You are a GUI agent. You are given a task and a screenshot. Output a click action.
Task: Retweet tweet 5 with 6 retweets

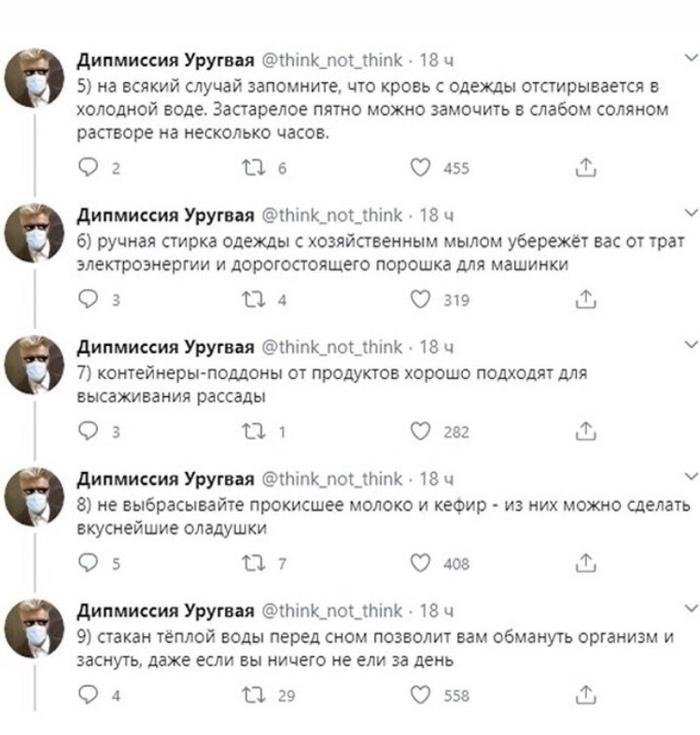[254, 167]
